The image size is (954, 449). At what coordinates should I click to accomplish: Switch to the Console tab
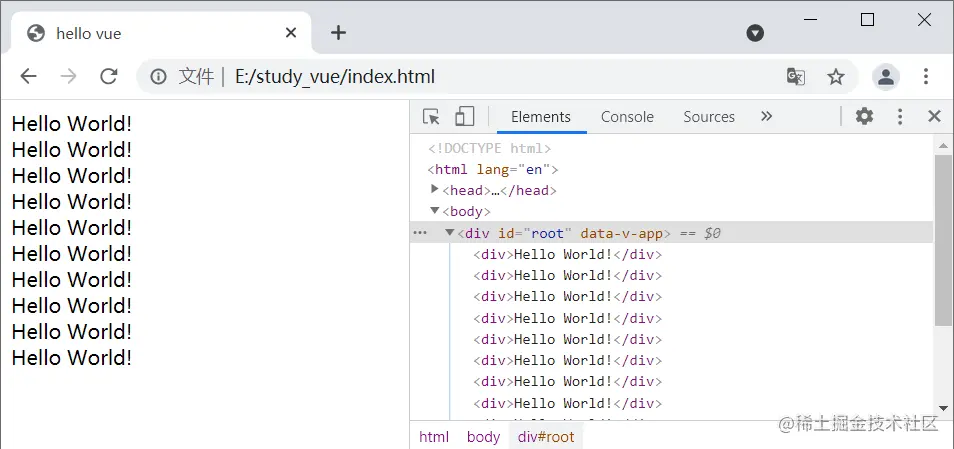[627, 117]
